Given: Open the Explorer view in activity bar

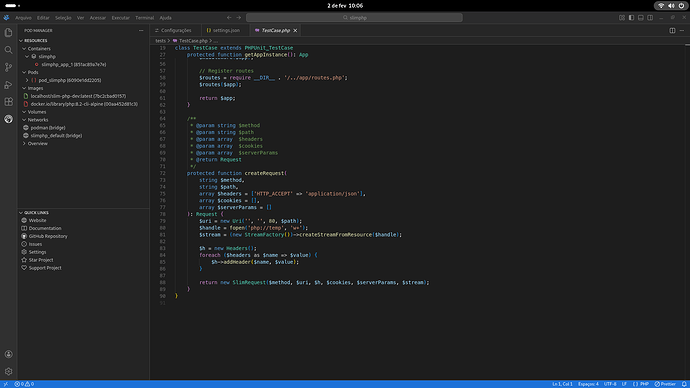Looking at the screenshot, I should 8,33.
